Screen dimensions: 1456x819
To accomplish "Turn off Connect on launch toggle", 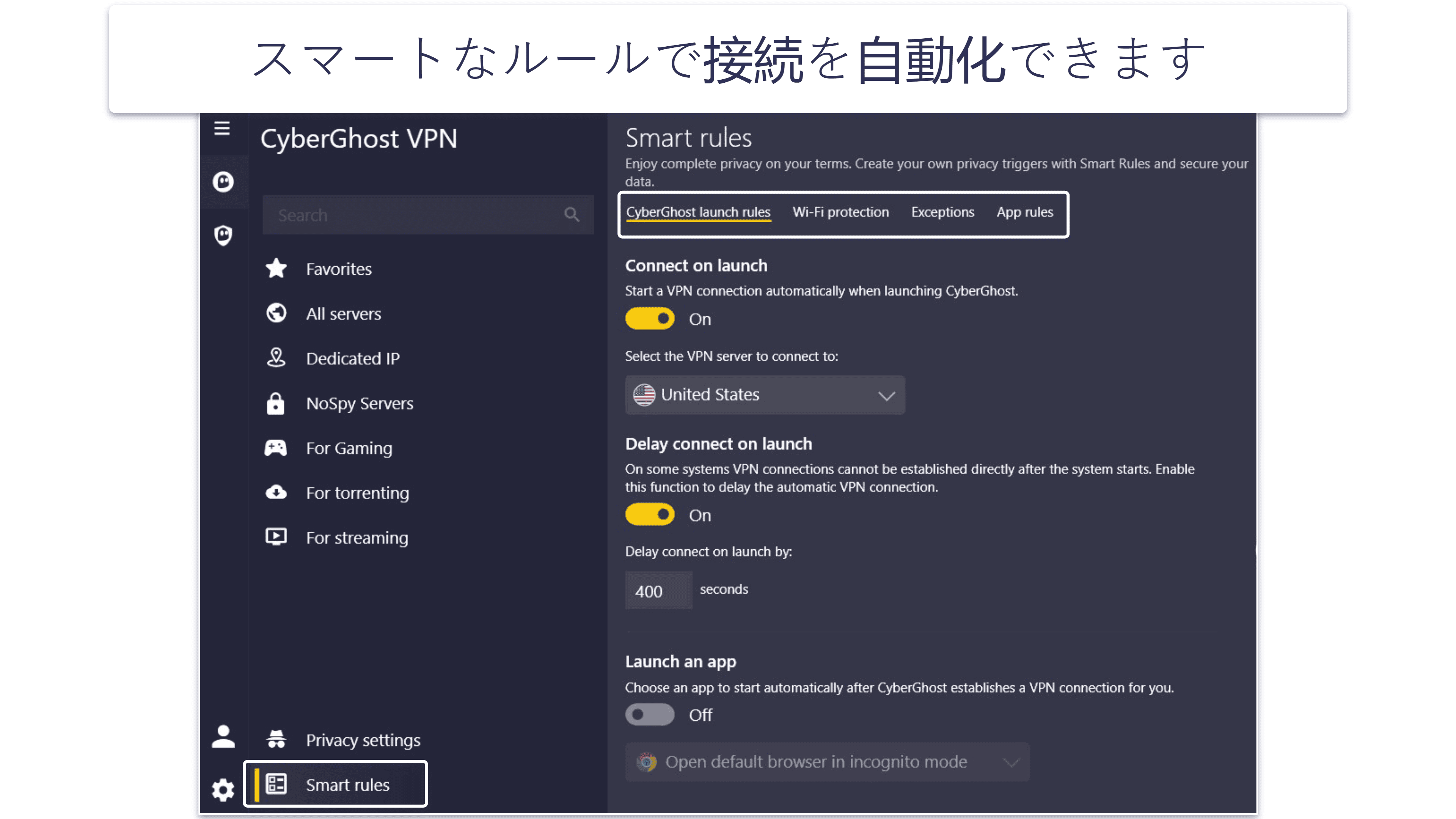I will tap(650, 319).
